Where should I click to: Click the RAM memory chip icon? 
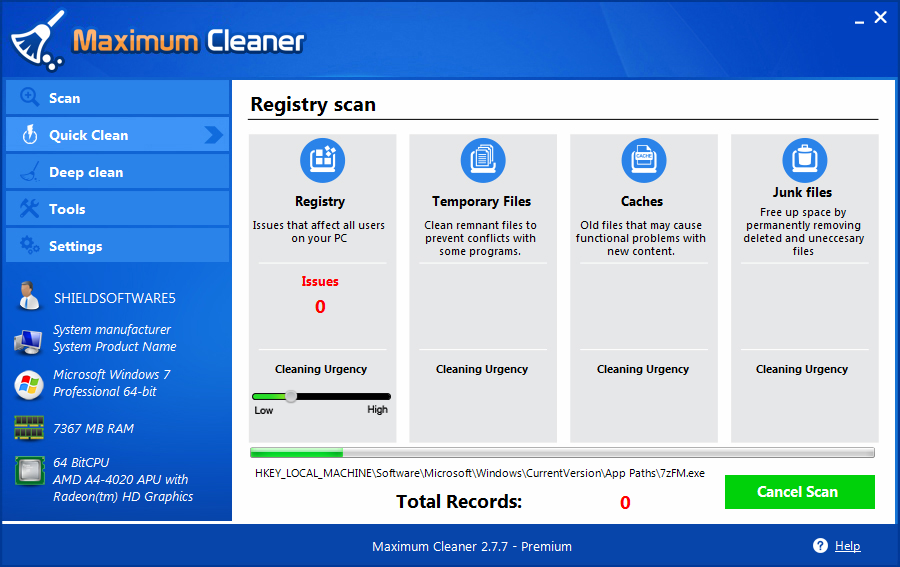pyautogui.click(x=29, y=428)
